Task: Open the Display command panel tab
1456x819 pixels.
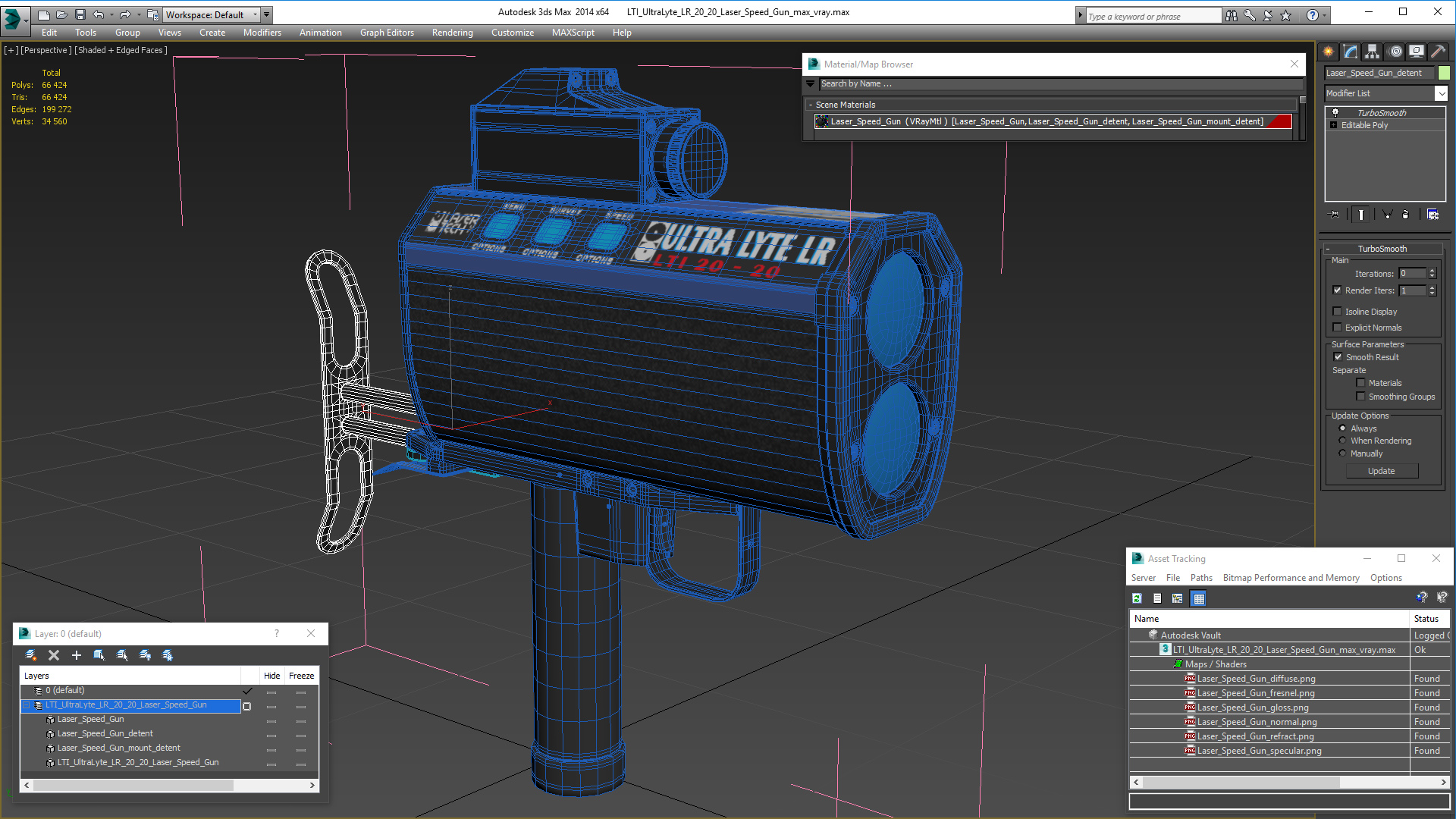Action: click(1417, 52)
